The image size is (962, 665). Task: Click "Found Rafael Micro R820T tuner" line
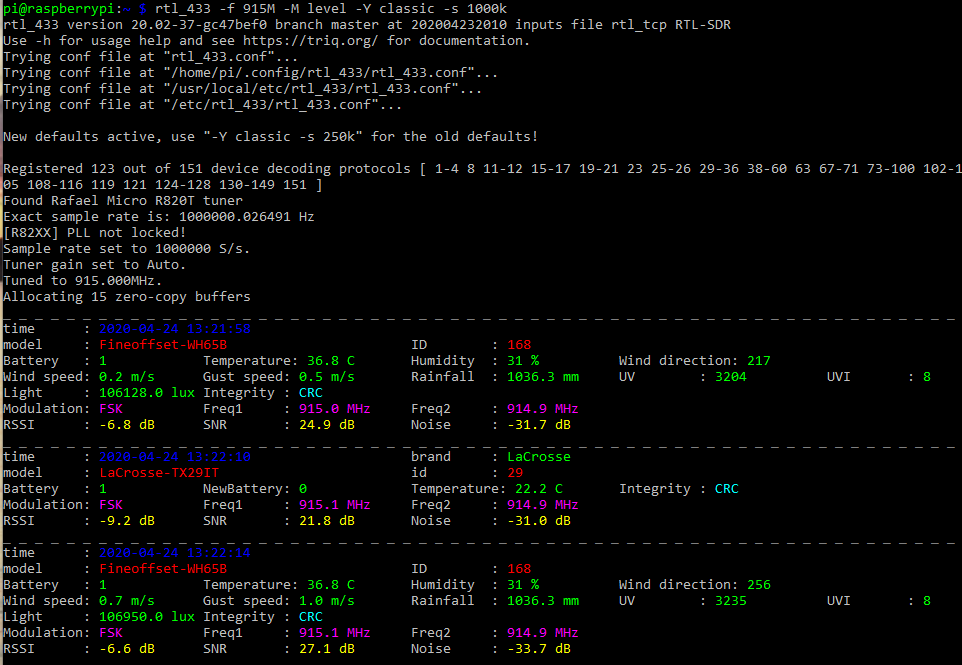coord(123,201)
